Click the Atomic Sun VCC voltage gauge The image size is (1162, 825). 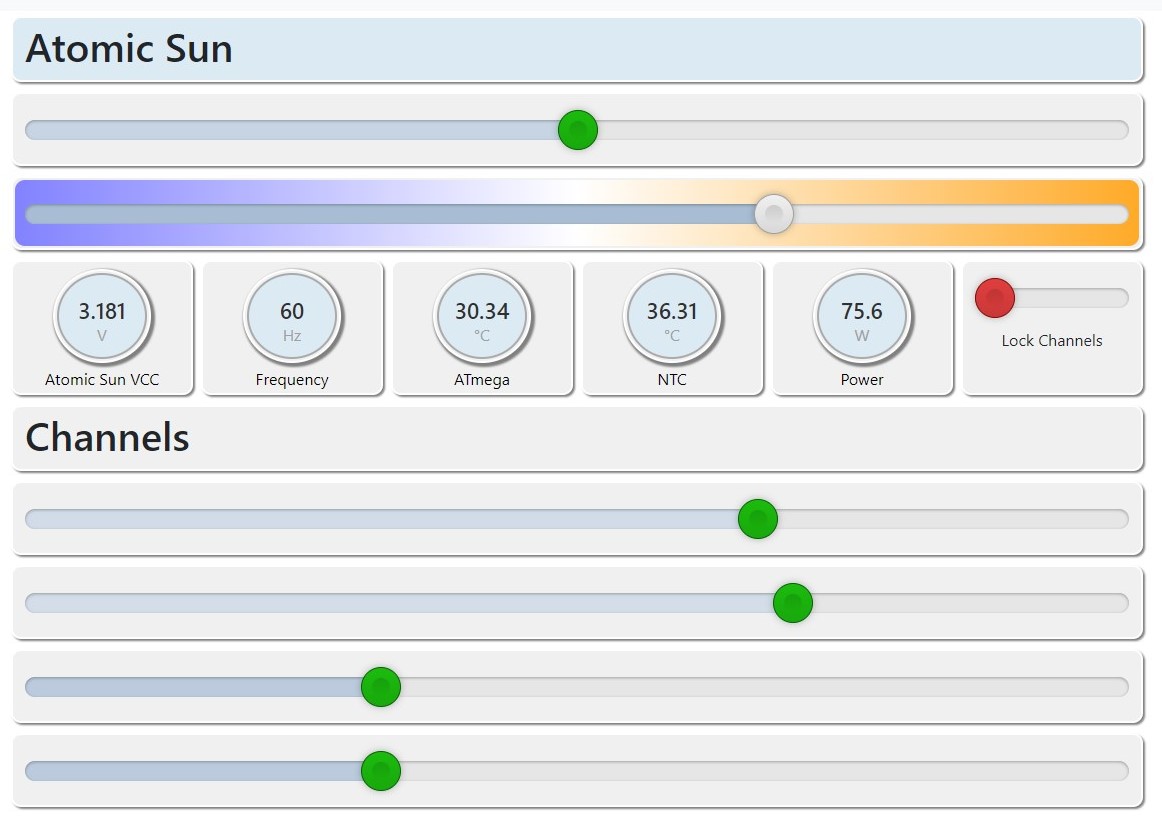tap(102, 317)
